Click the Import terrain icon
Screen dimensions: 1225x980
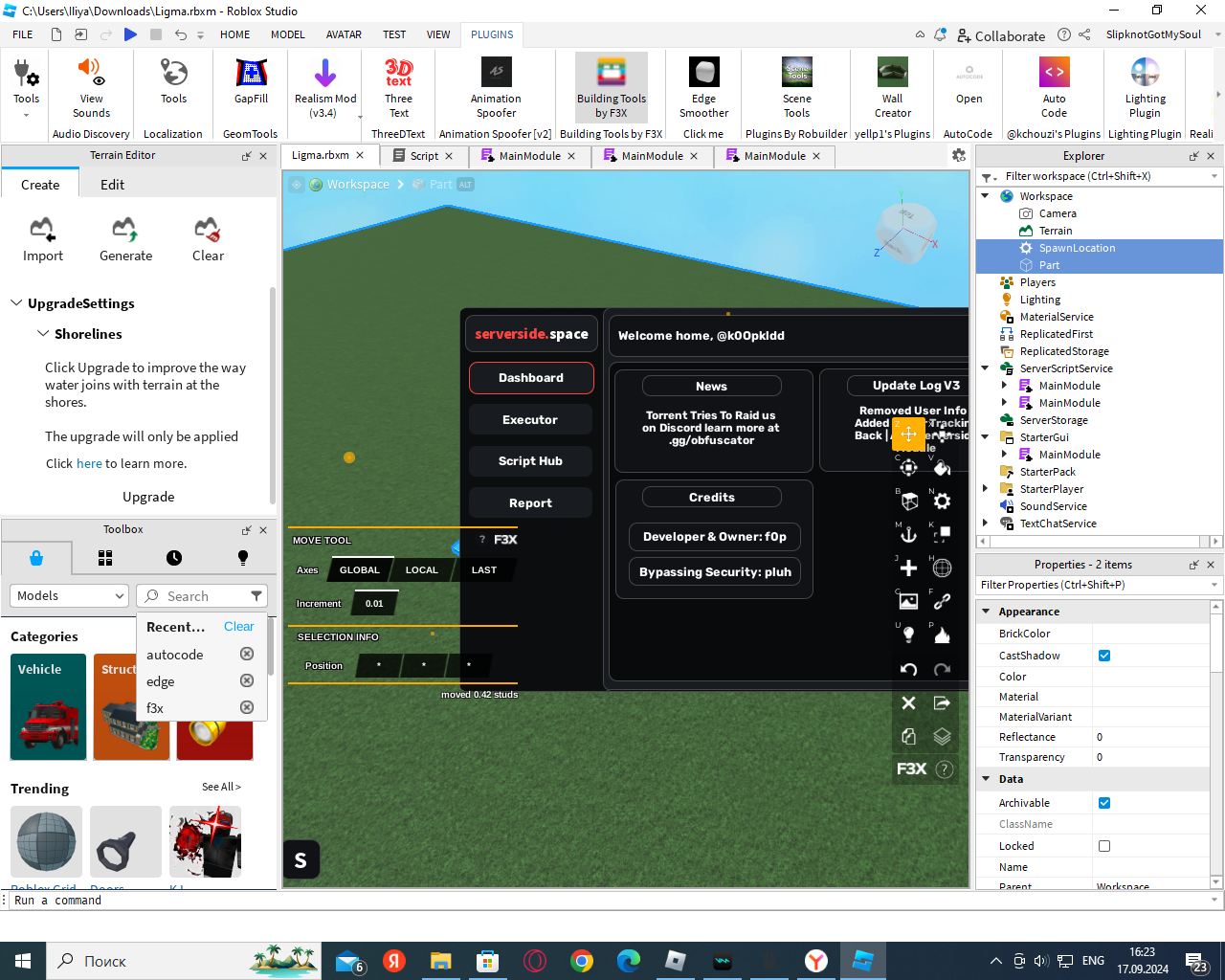[x=42, y=239]
